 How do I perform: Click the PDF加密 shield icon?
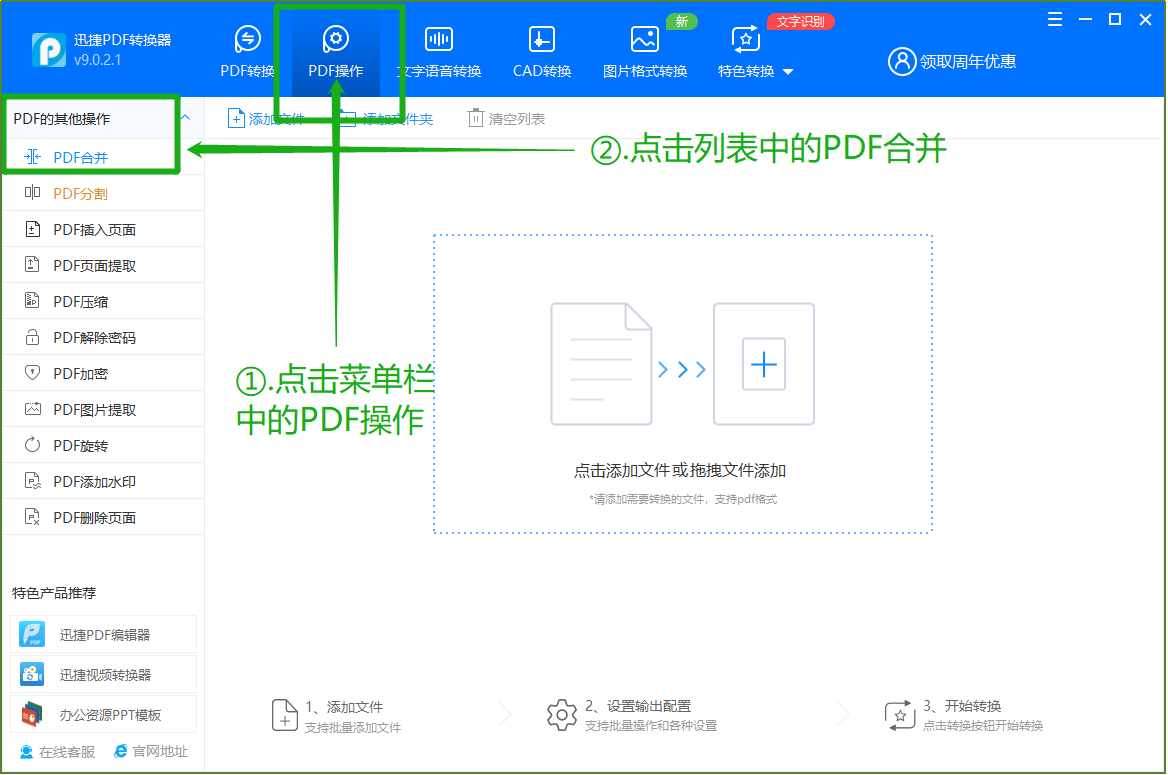tap(33, 374)
